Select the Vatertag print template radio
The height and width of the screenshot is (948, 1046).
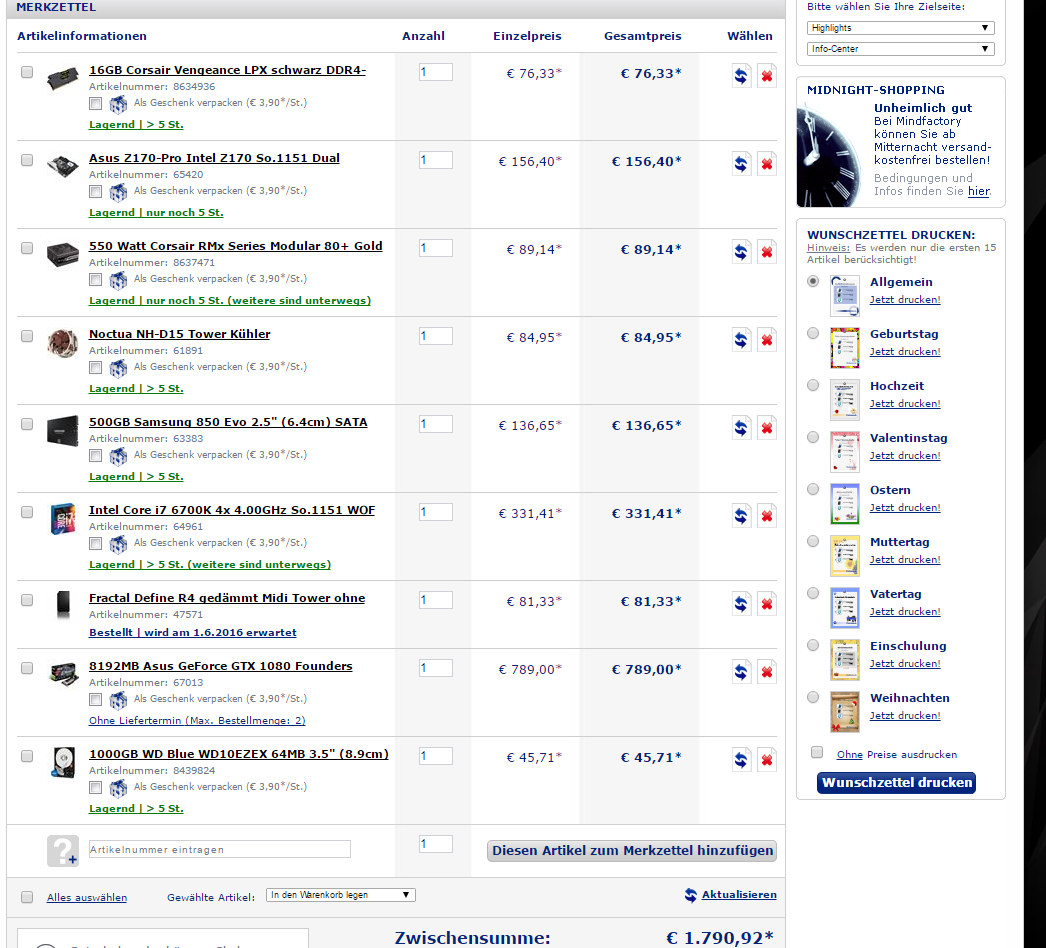click(x=813, y=593)
